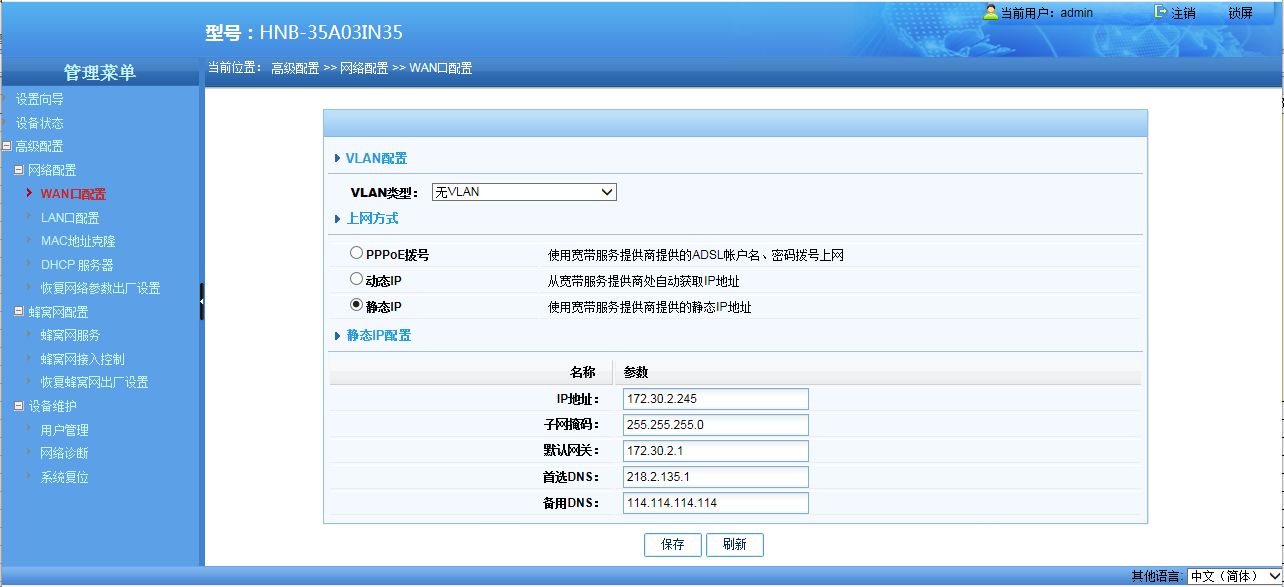Collapse the 网络配置 tree node
Viewport: 1284px width, 587px height.
[19, 171]
